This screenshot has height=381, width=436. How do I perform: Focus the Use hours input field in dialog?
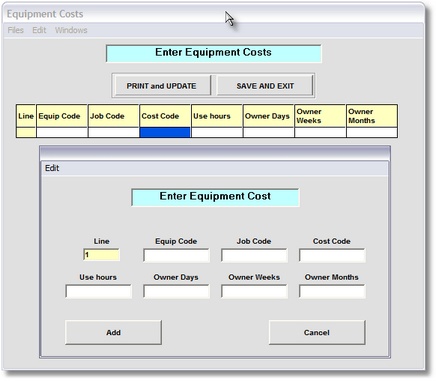98,292
